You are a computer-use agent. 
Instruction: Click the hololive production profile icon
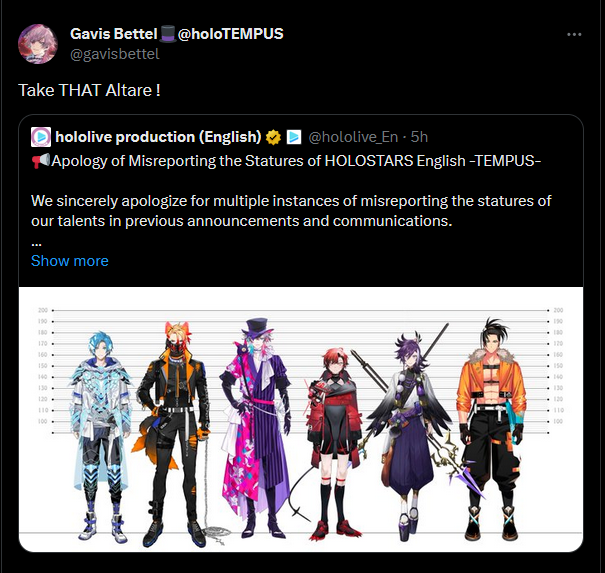[41, 137]
